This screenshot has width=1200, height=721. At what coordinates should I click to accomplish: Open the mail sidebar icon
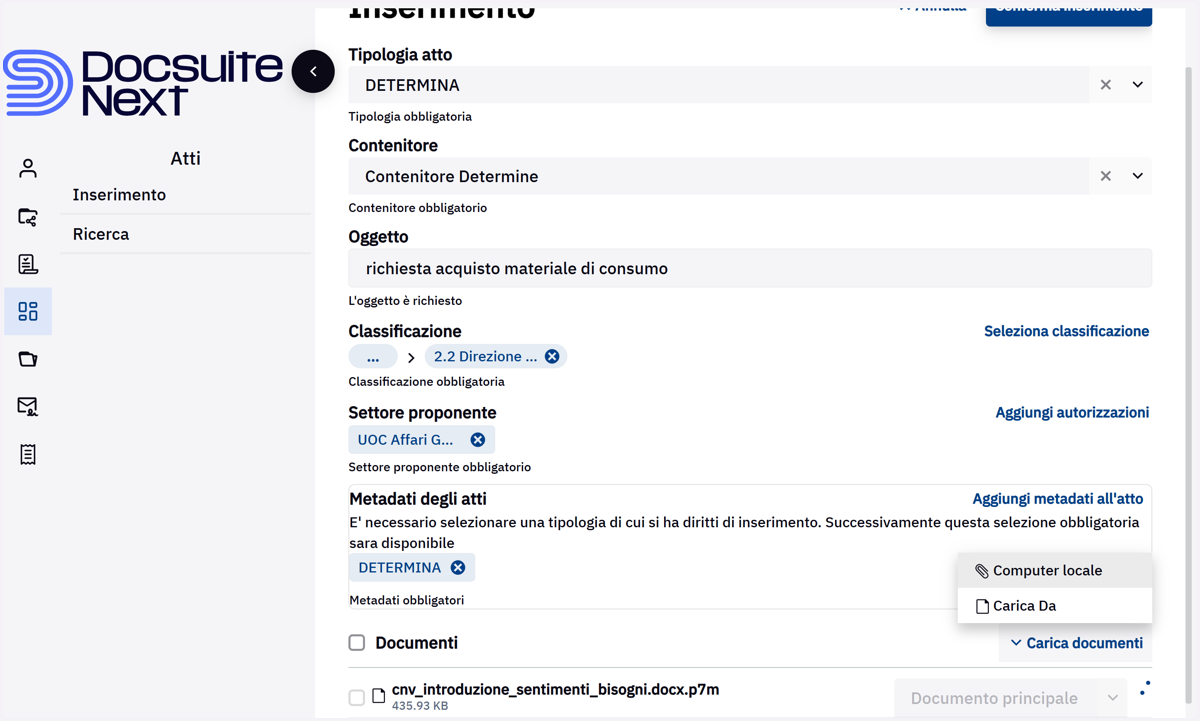click(x=28, y=406)
